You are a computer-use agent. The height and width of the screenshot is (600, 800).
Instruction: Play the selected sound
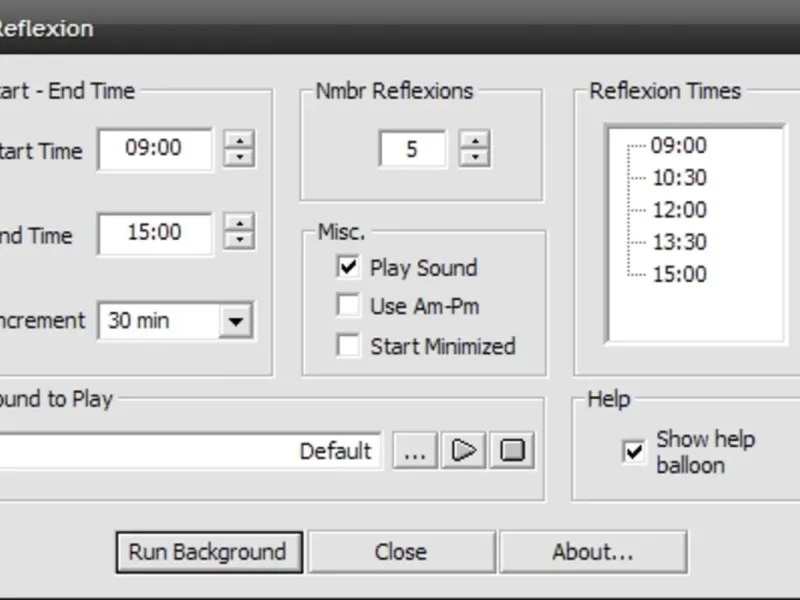click(463, 450)
